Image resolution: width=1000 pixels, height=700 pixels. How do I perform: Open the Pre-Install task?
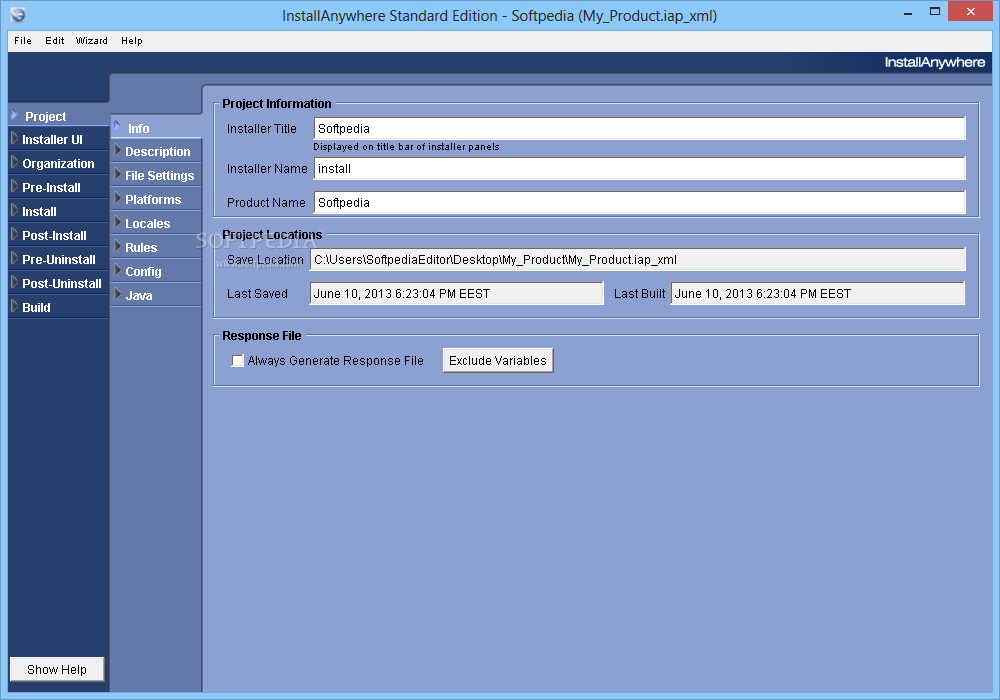coord(59,187)
